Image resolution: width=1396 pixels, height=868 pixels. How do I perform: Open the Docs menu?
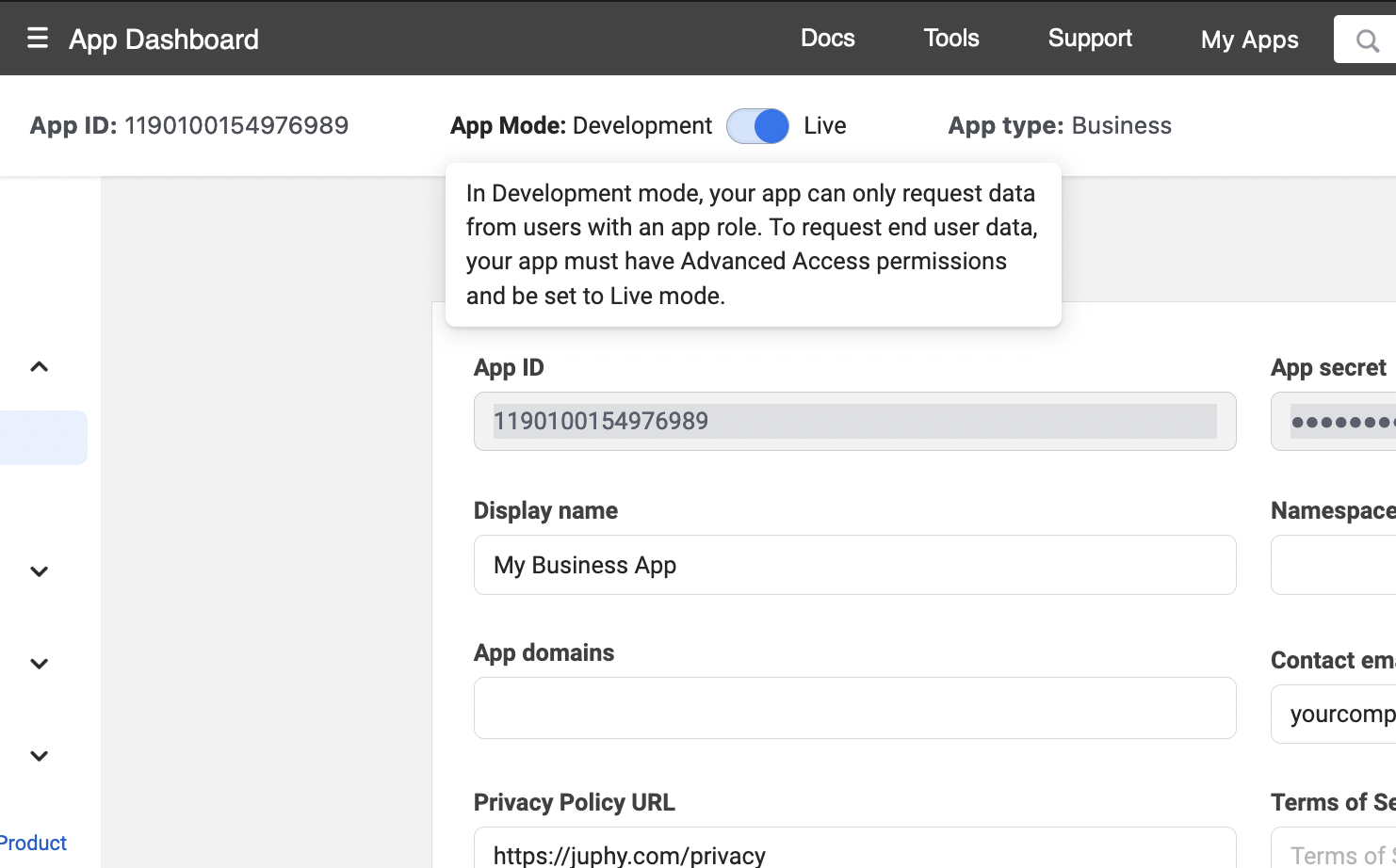[827, 39]
